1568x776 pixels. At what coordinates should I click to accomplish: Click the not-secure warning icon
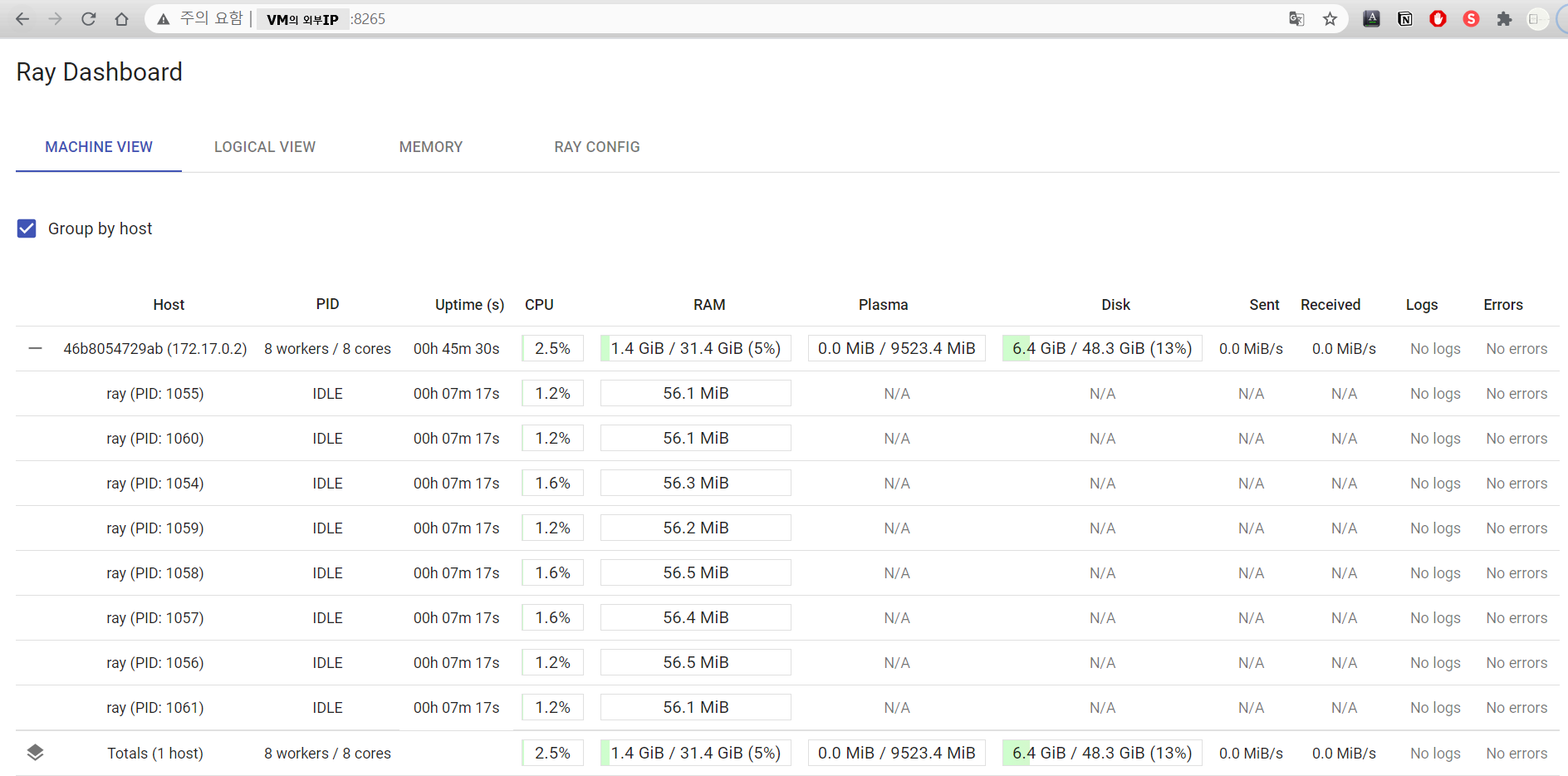pos(164,19)
